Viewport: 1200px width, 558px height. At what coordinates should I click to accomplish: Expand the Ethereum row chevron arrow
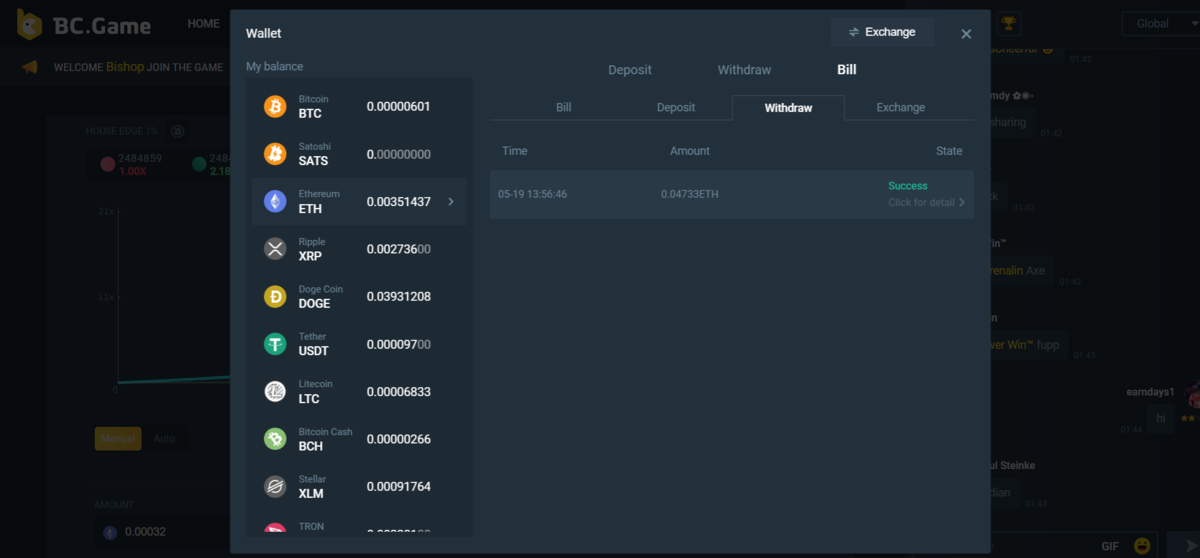pyautogui.click(x=451, y=202)
